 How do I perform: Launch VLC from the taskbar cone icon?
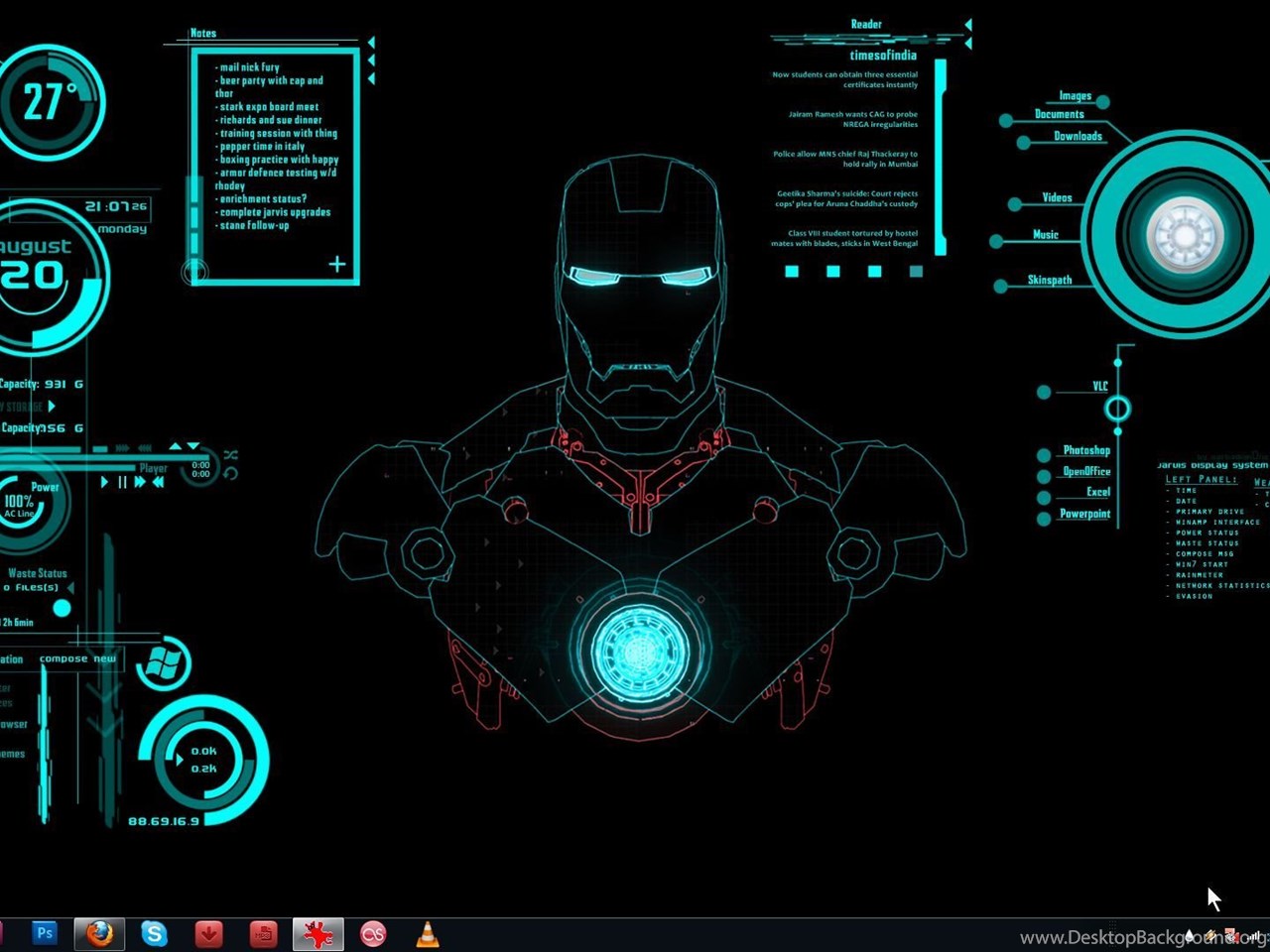pyautogui.click(x=428, y=934)
